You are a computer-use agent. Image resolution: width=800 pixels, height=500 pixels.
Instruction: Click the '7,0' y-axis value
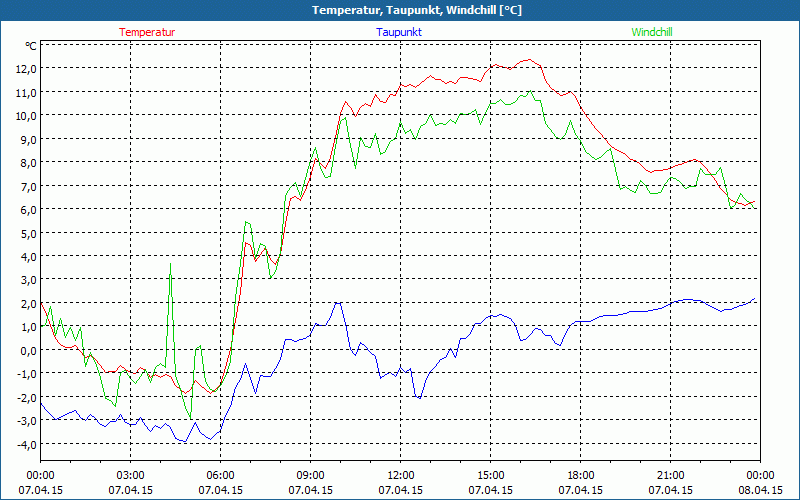coord(28,187)
